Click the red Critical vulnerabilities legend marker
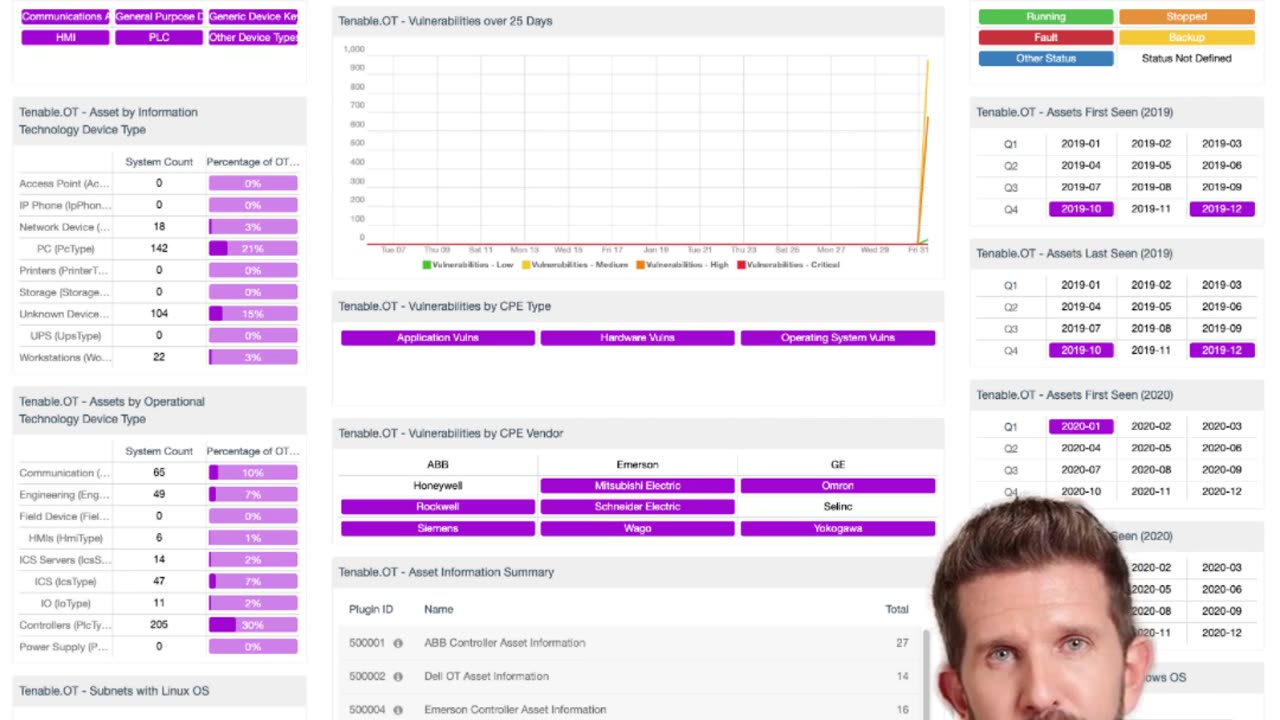The height and width of the screenshot is (720, 1280). tap(741, 265)
